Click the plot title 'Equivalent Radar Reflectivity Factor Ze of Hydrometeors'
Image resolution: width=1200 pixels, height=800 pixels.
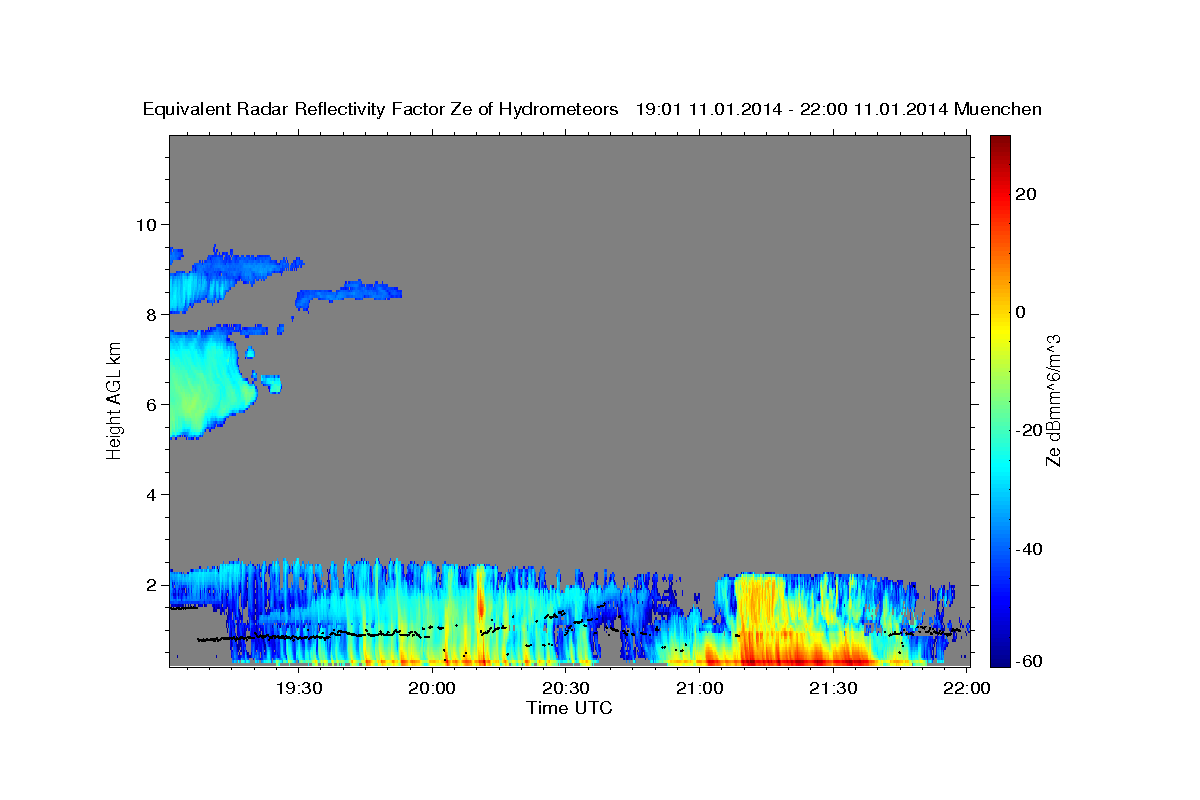(381, 109)
